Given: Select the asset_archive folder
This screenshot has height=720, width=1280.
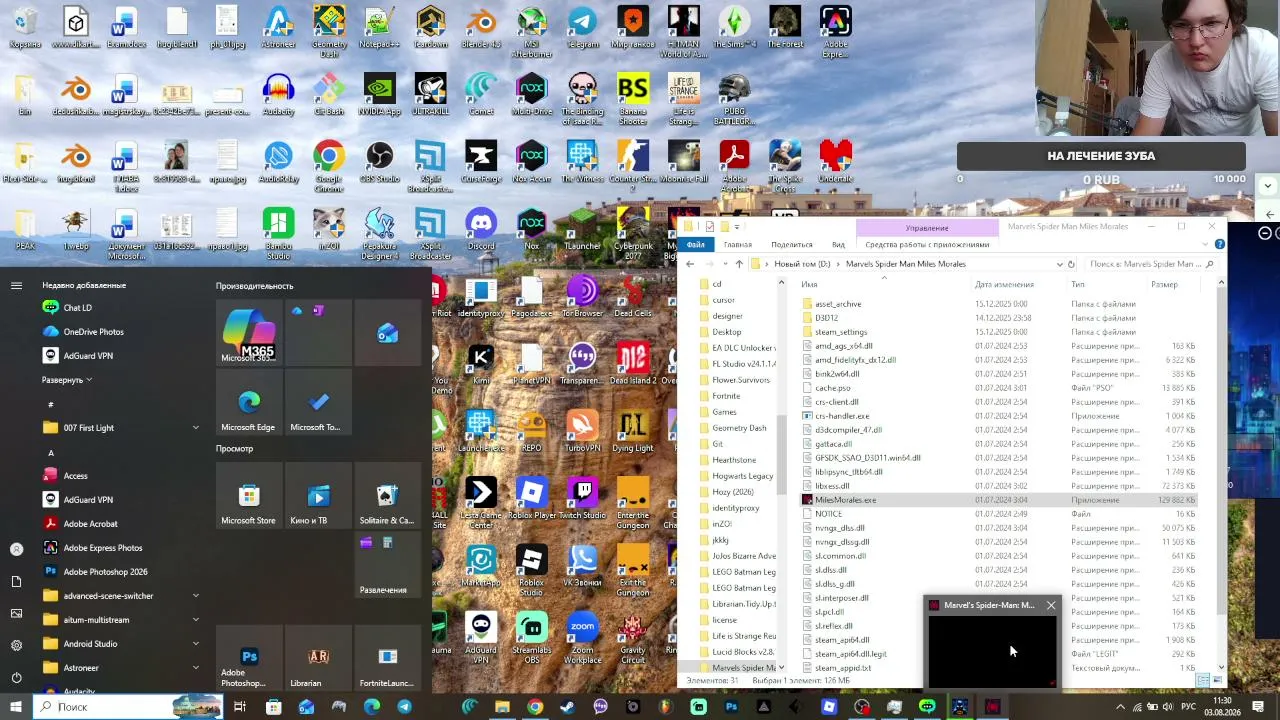Looking at the screenshot, I should (x=838, y=304).
